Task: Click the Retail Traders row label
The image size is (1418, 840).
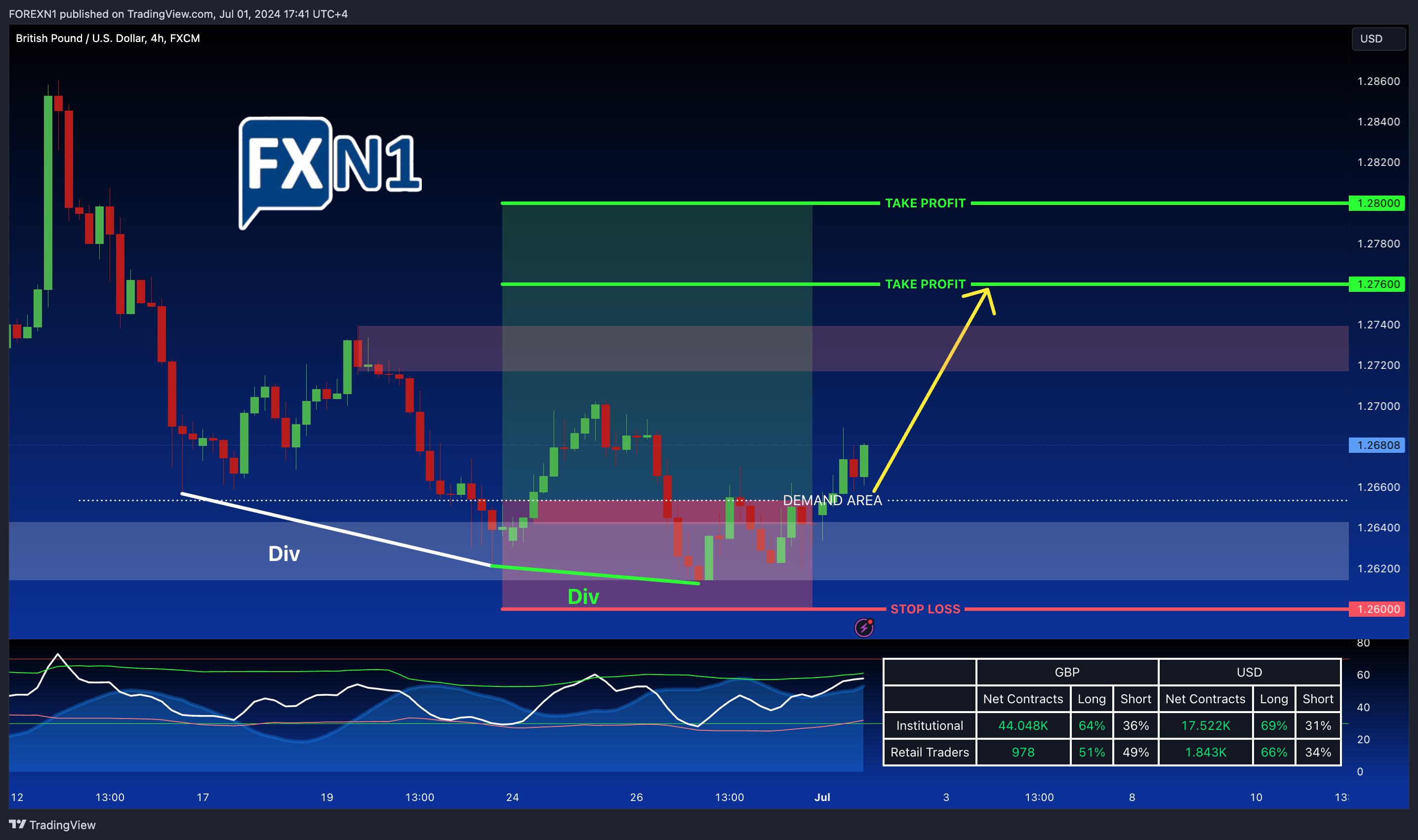Action: click(930, 752)
